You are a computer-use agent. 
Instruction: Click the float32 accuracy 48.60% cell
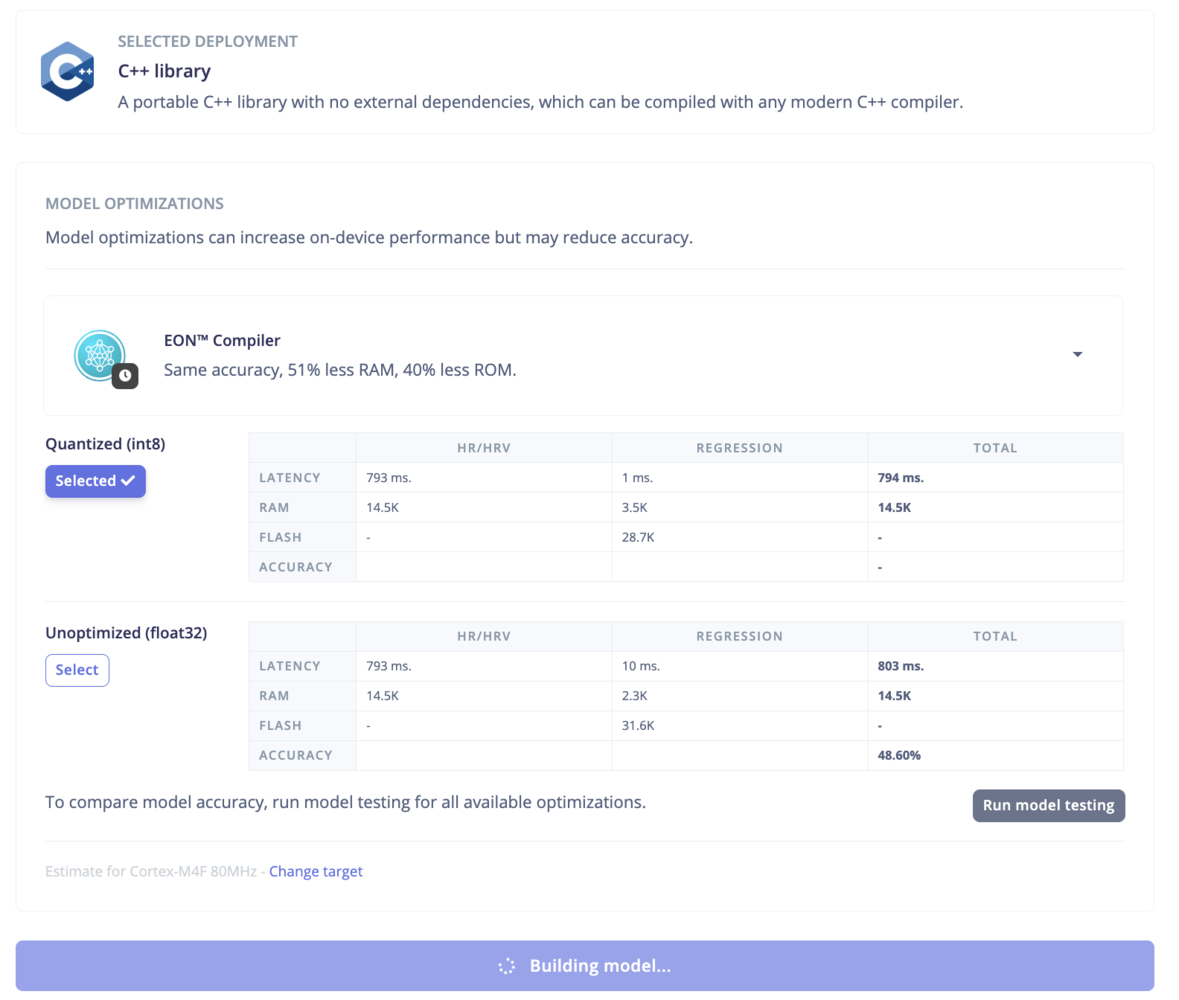[996, 756]
